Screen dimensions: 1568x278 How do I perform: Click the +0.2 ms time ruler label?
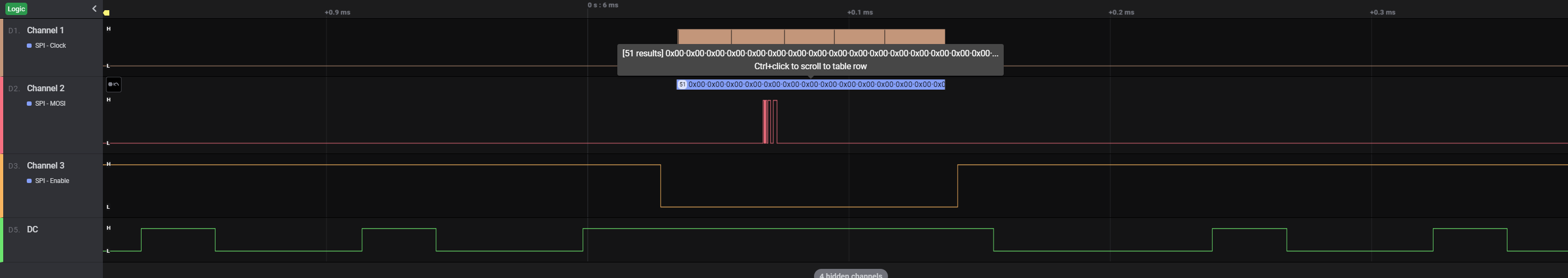pyautogui.click(x=1121, y=12)
